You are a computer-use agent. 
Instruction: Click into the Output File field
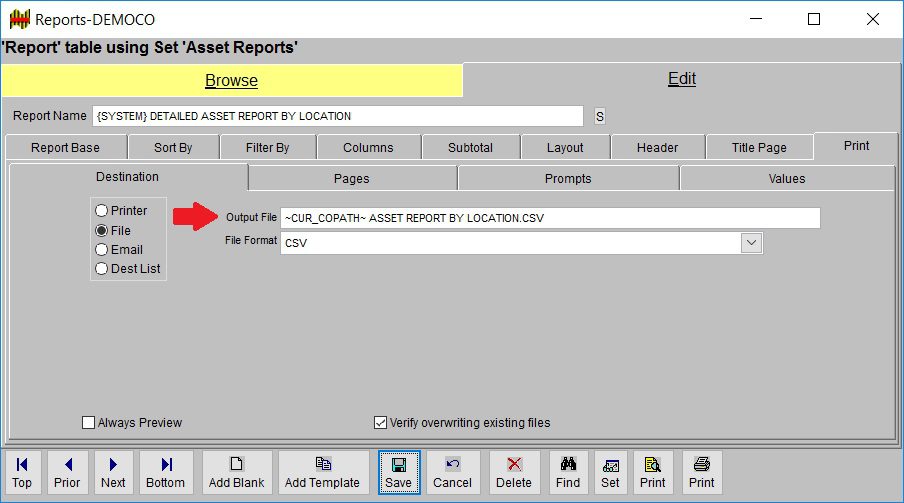pos(550,218)
